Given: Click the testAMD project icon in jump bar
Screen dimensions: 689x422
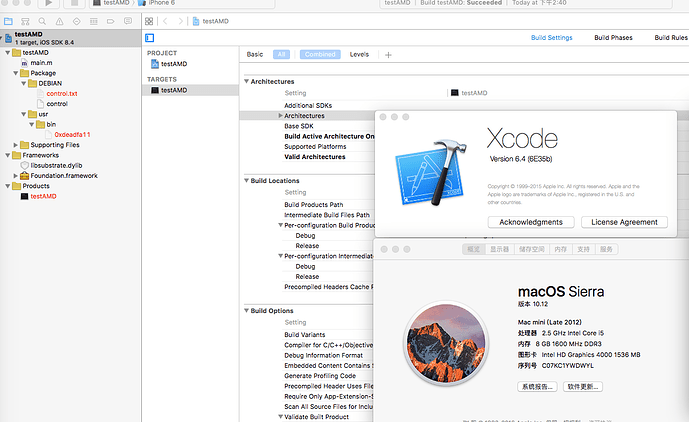Looking at the screenshot, I should pyautogui.click(x=196, y=21).
